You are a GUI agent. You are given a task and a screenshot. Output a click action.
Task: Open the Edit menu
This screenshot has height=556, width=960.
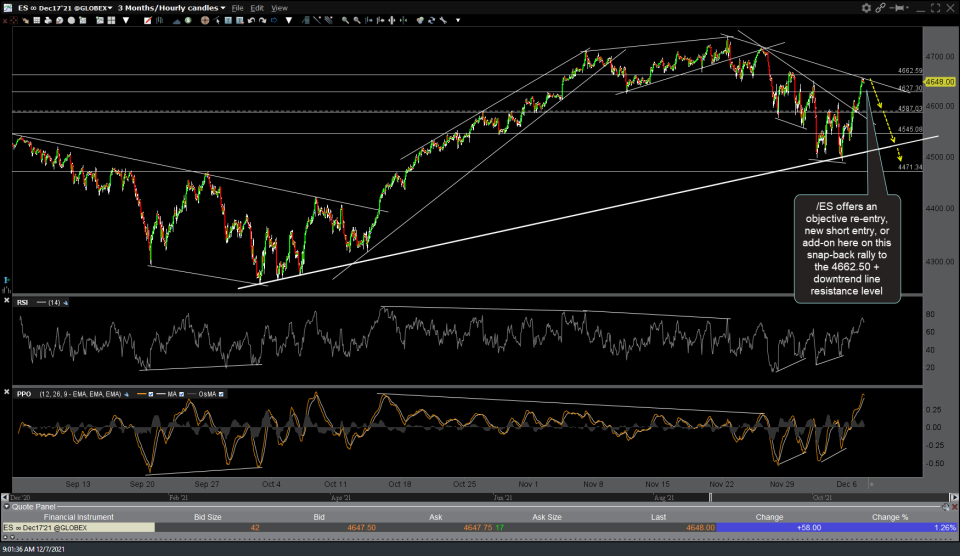tap(257, 8)
